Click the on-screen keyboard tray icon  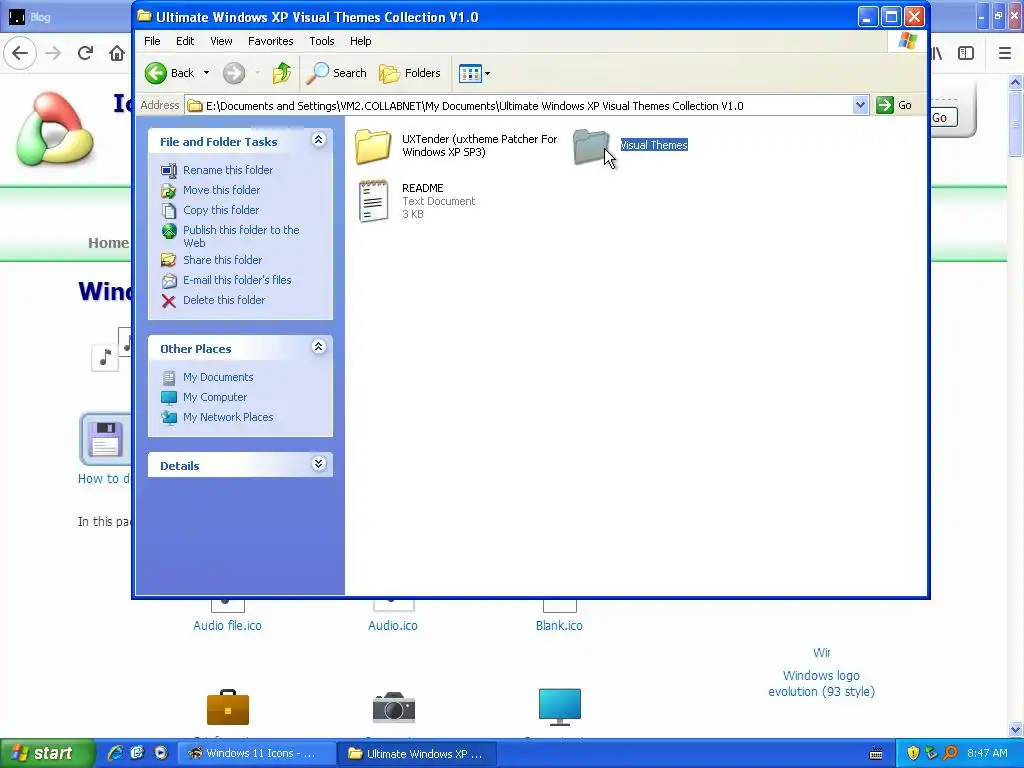(876, 754)
